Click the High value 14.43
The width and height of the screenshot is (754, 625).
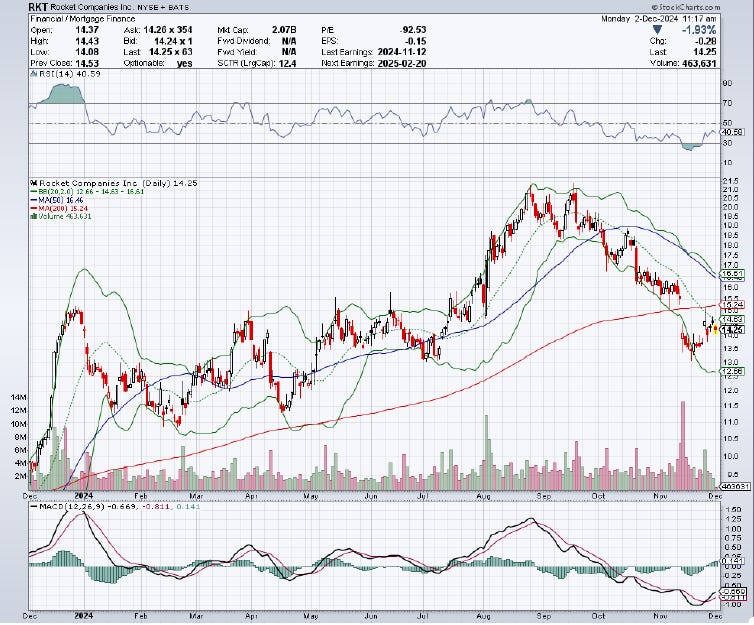pyautogui.click(x=87, y=41)
